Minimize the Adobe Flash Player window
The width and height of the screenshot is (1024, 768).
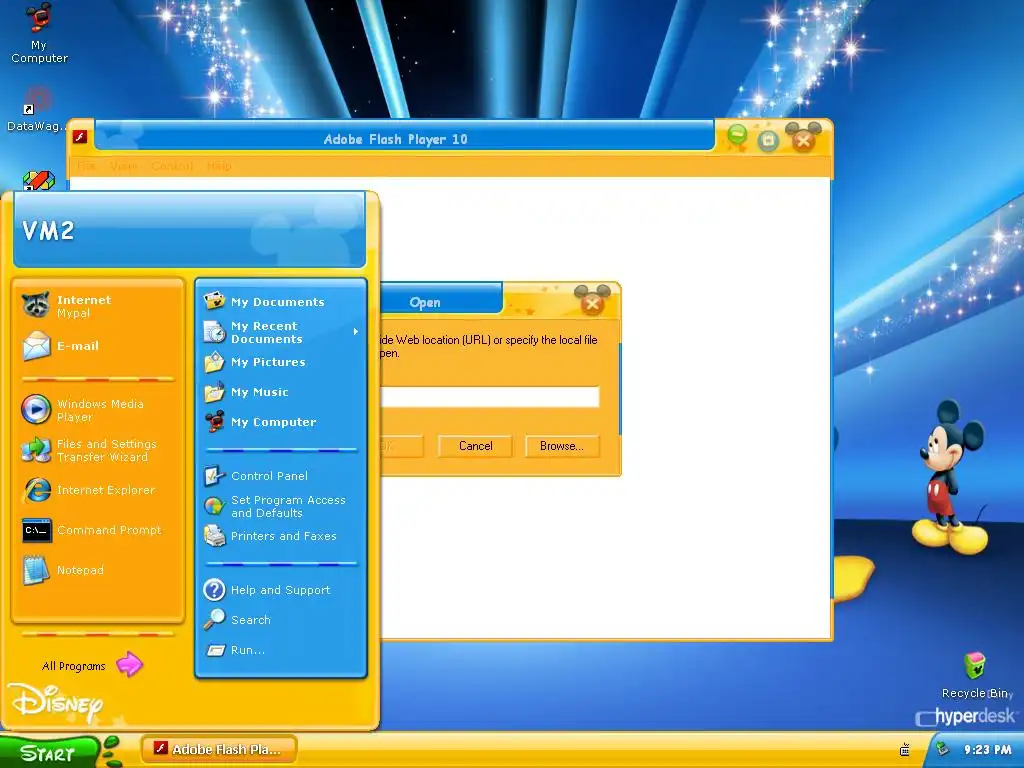tap(737, 136)
